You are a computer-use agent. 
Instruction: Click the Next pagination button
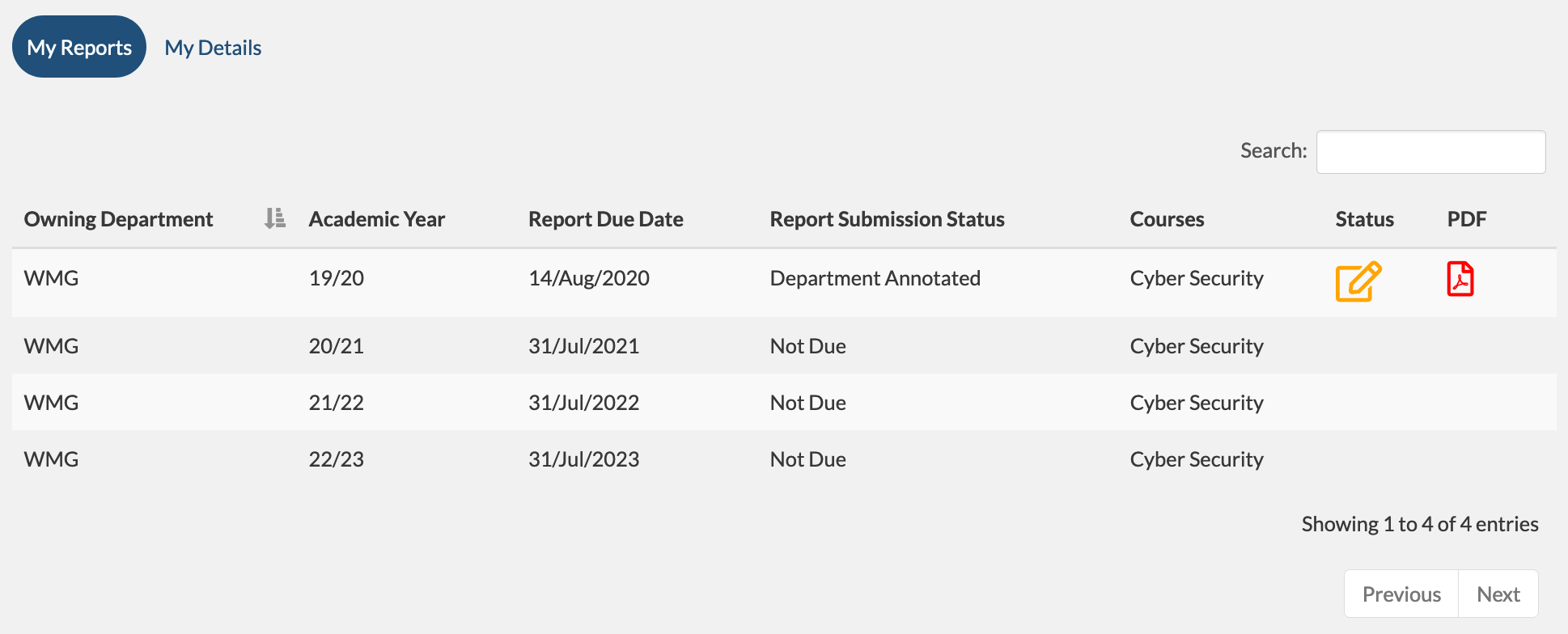tap(1498, 594)
